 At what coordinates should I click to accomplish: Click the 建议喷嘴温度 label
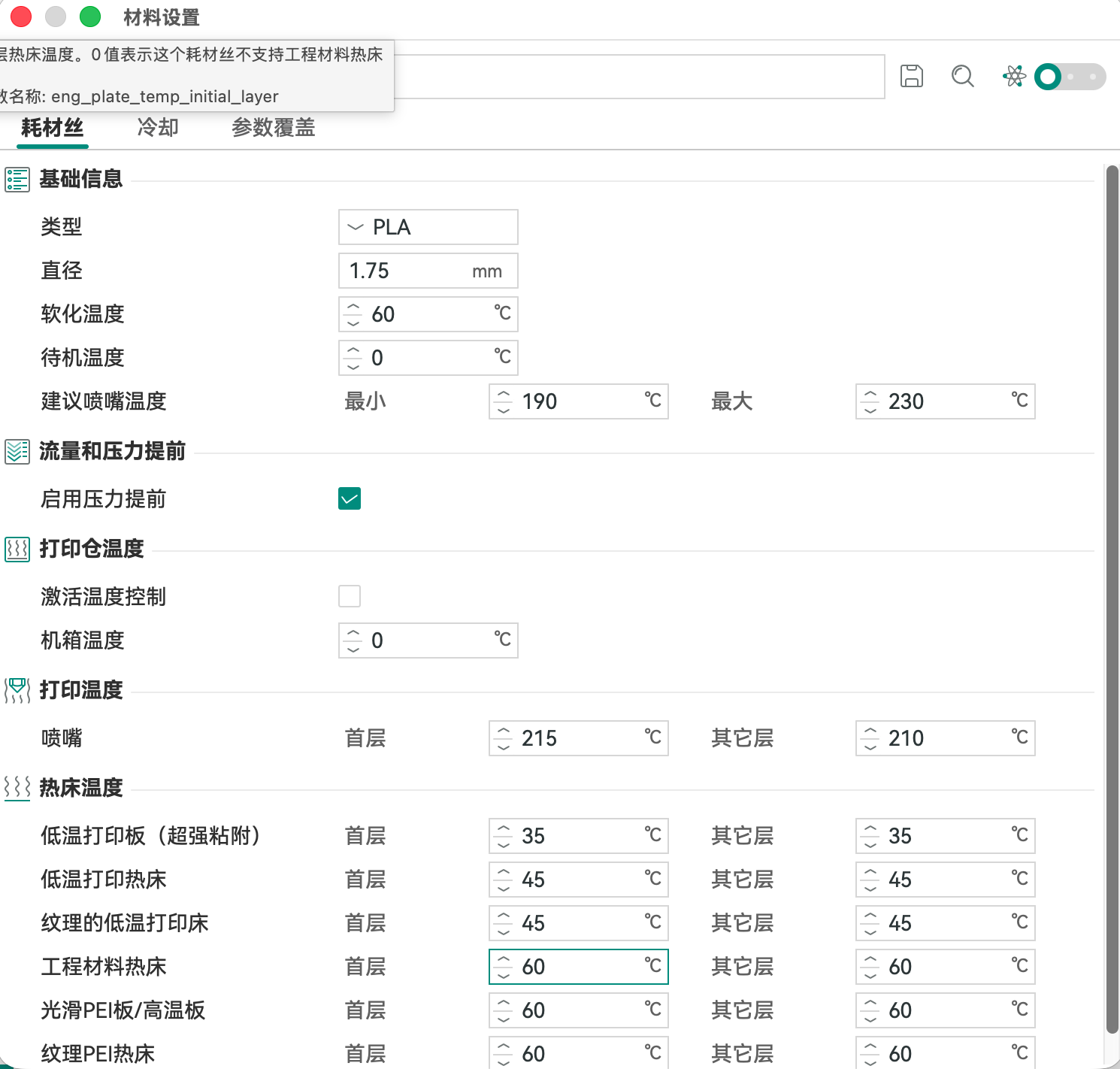pos(104,401)
